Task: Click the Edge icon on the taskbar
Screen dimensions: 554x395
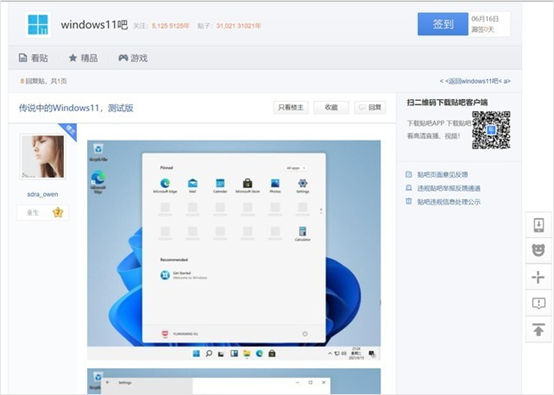Action: click(x=259, y=353)
